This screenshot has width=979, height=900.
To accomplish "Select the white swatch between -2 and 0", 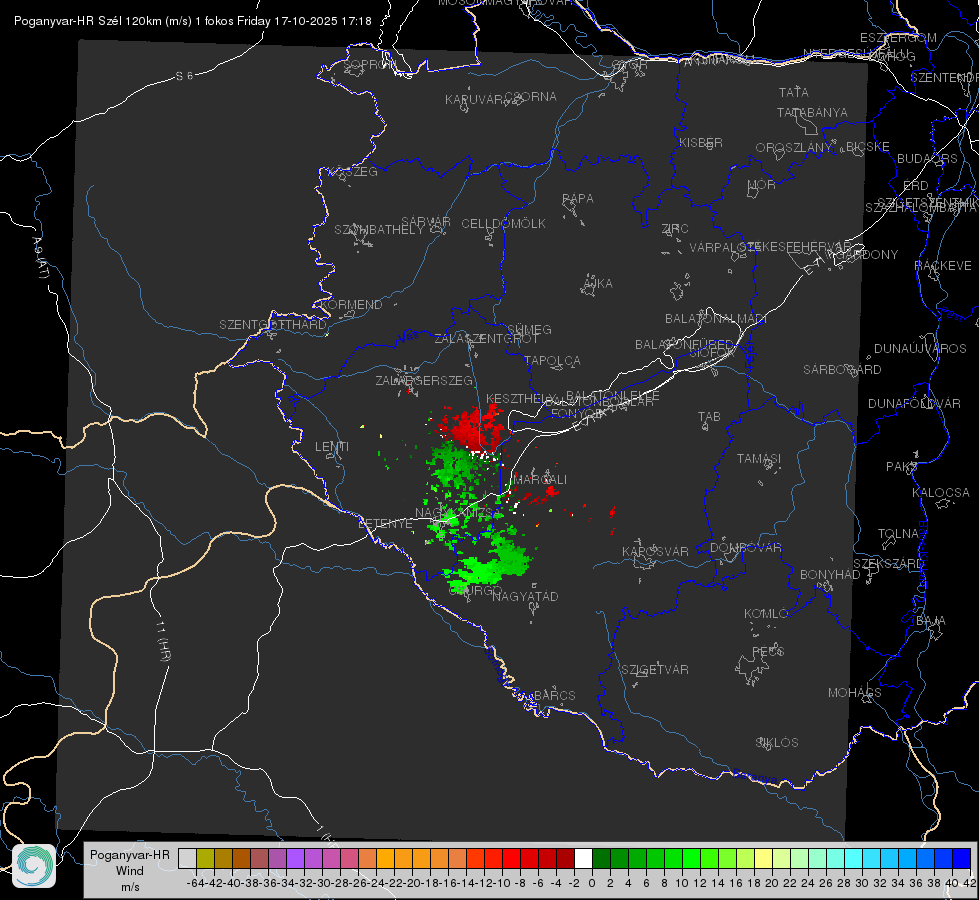I will [x=583, y=858].
